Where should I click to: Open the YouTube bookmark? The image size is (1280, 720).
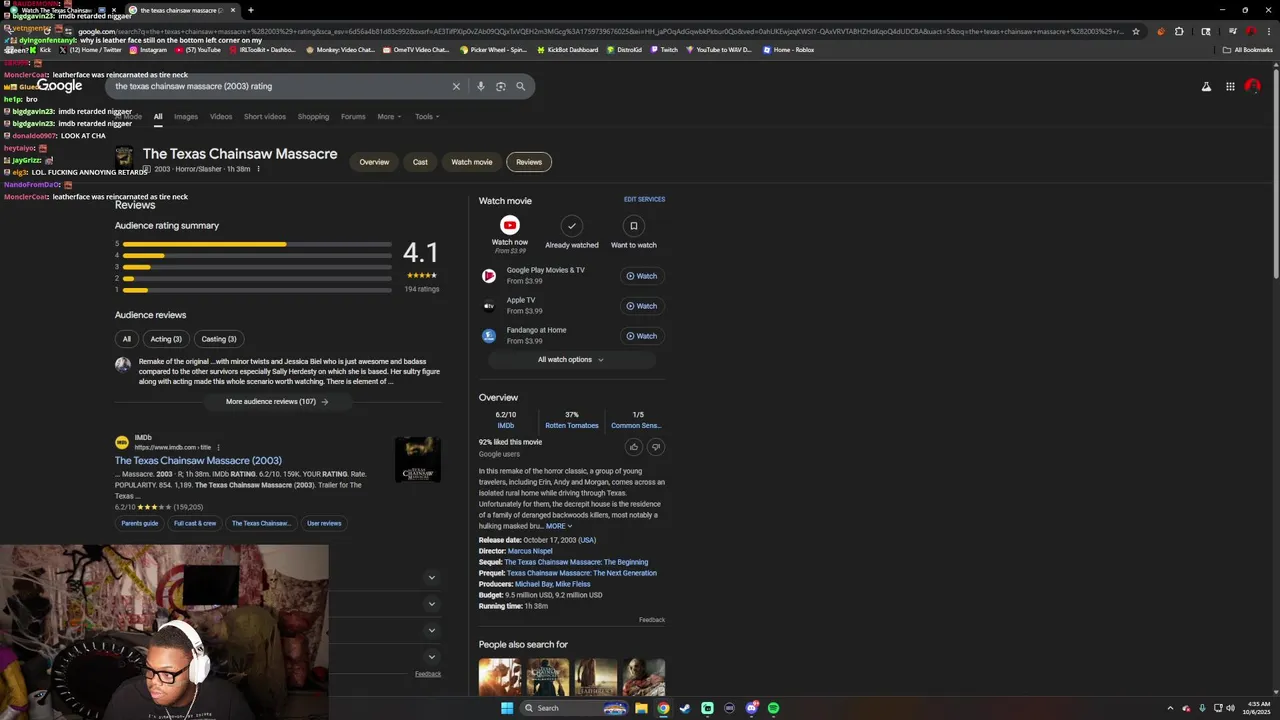(x=198, y=49)
